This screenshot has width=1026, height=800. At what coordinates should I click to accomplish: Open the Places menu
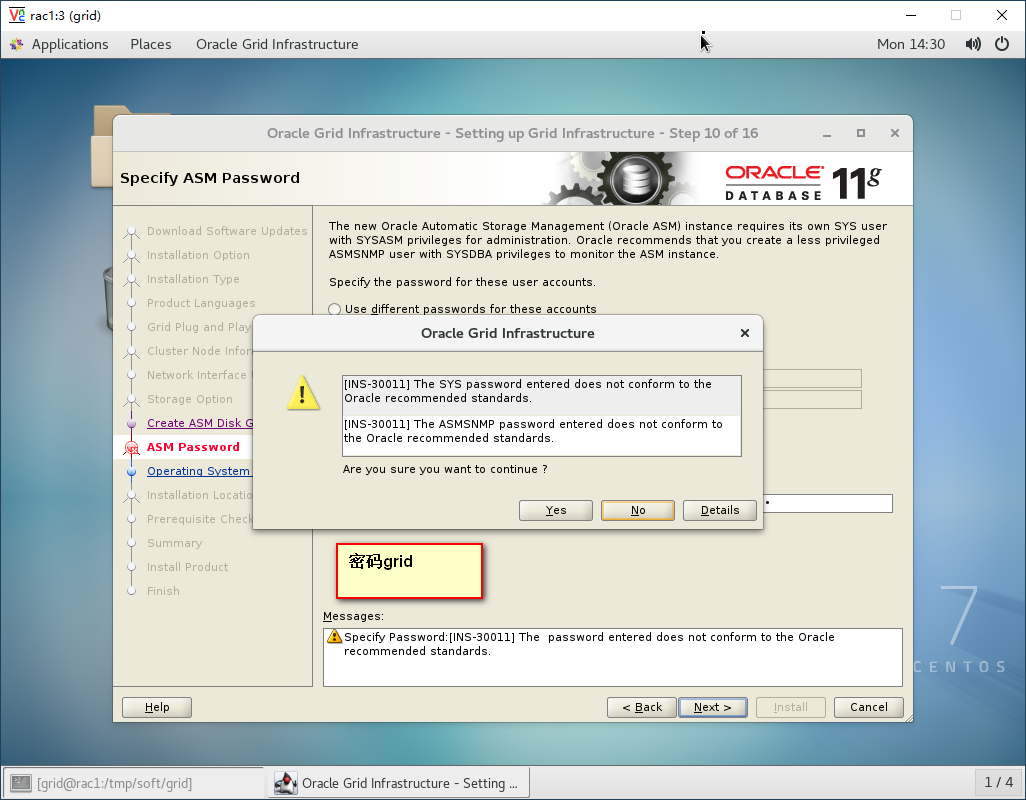(150, 44)
